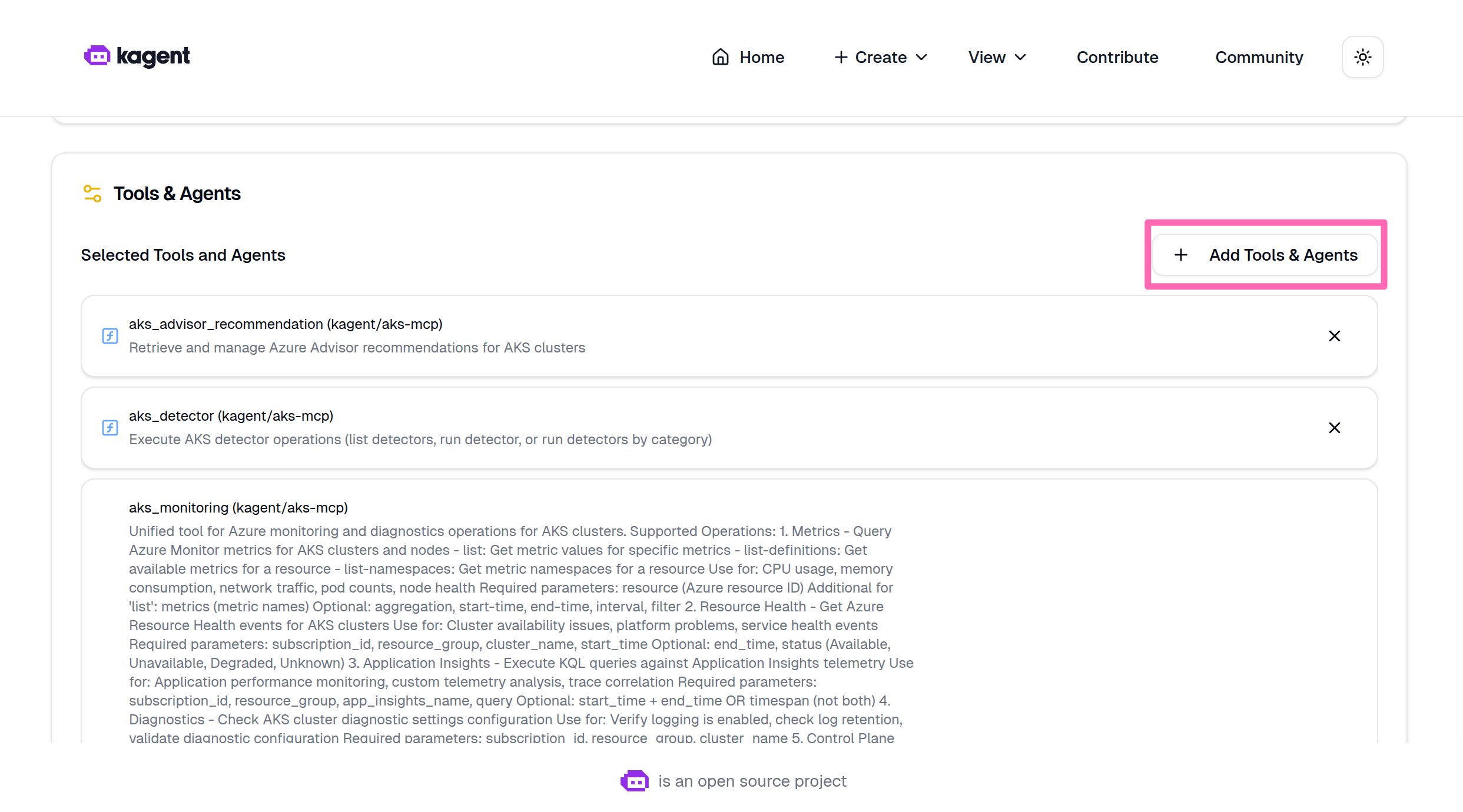
Task: Click the function icon for aks_advisor_recommendation
Action: pos(110,336)
